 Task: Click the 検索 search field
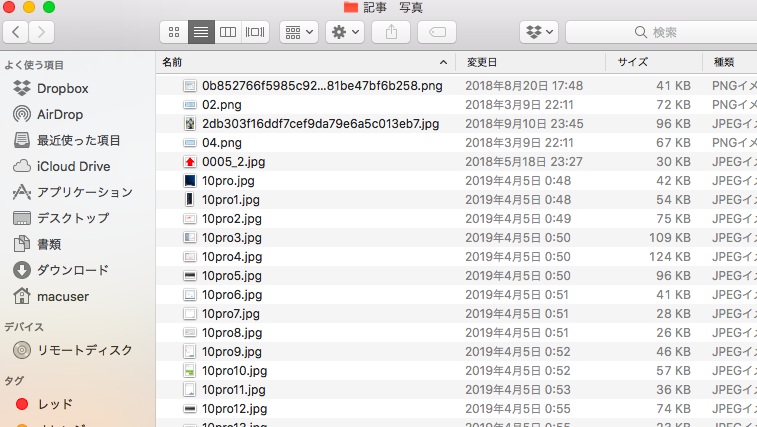tap(661, 32)
